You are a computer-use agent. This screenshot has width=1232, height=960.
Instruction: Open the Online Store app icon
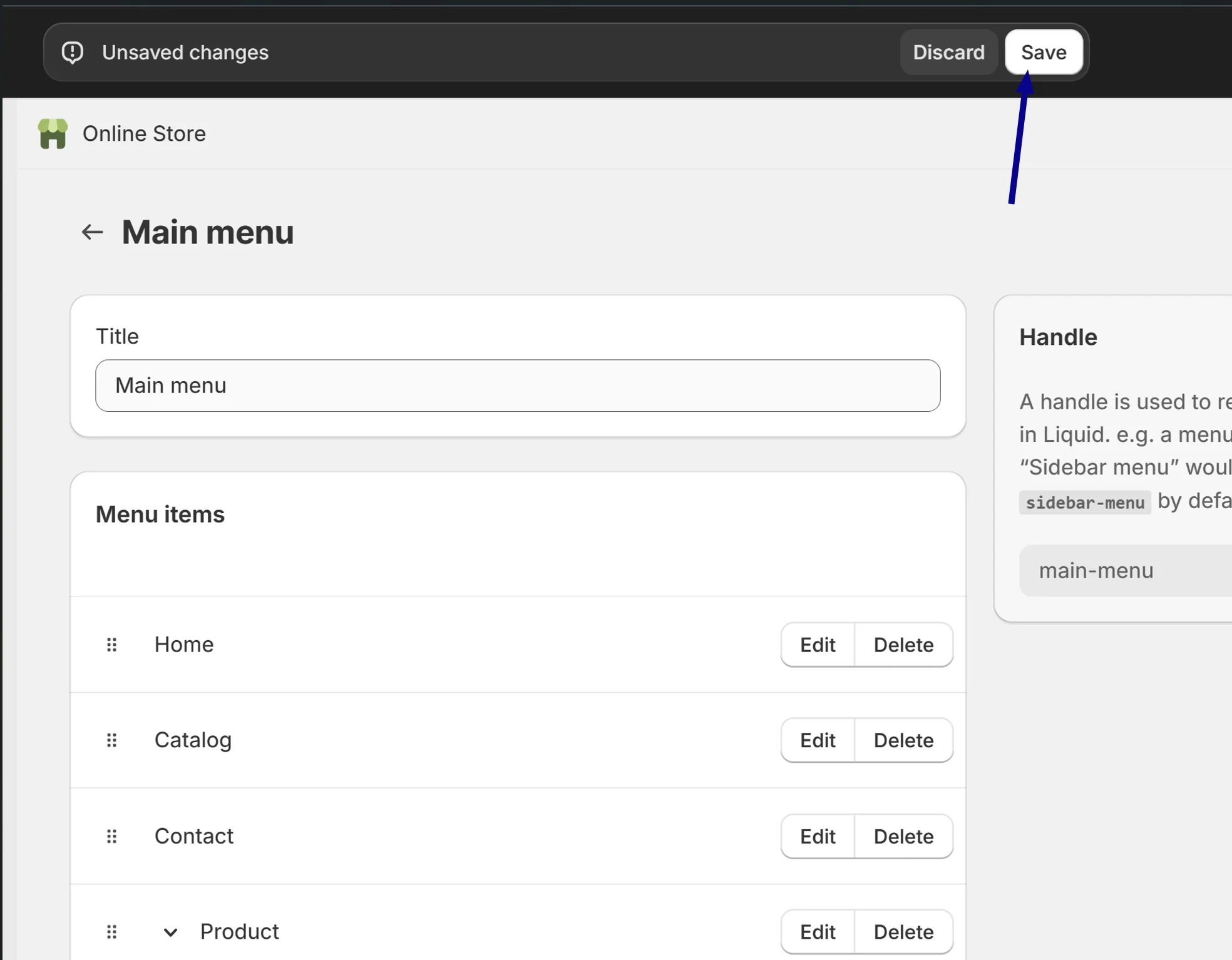pos(53,133)
